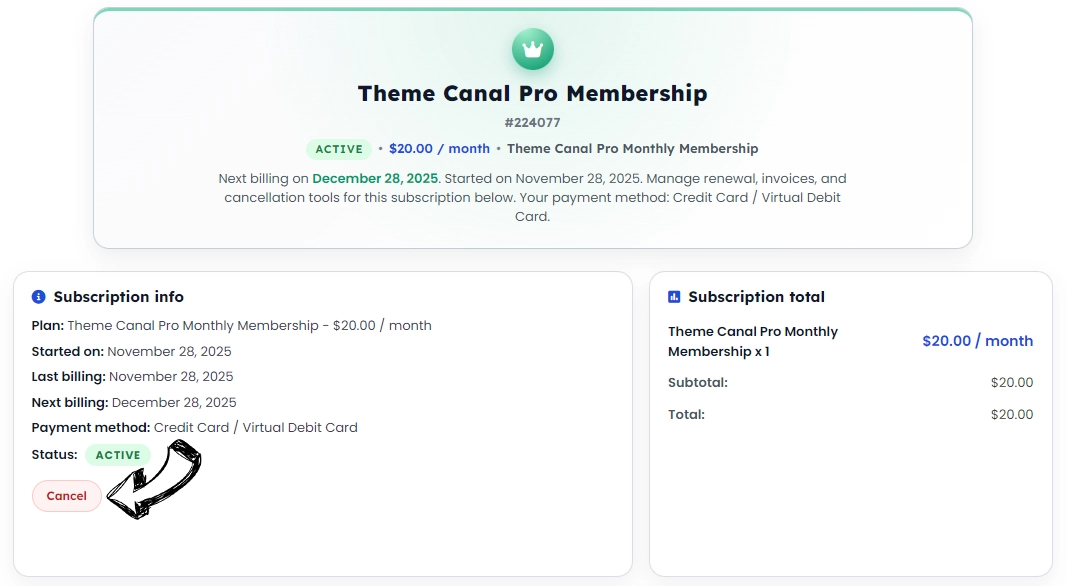The image size is (1067, 586).
Task: Click the $20.00 / month price in Subscription total
Action: 977,340
